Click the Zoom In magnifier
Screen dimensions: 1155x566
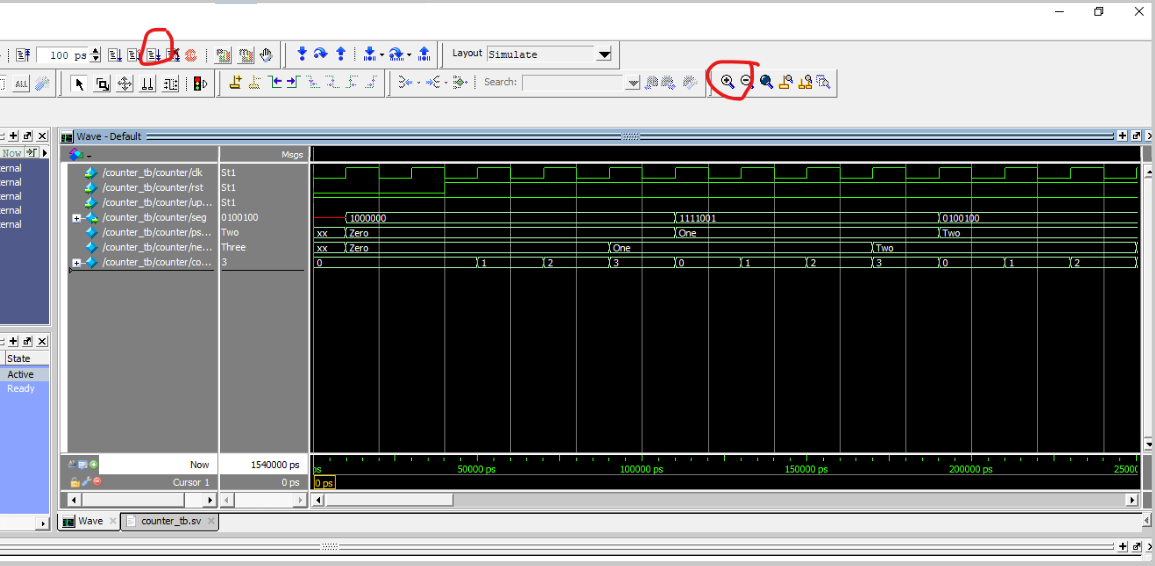pyautogui.click(x=727, y=82)
